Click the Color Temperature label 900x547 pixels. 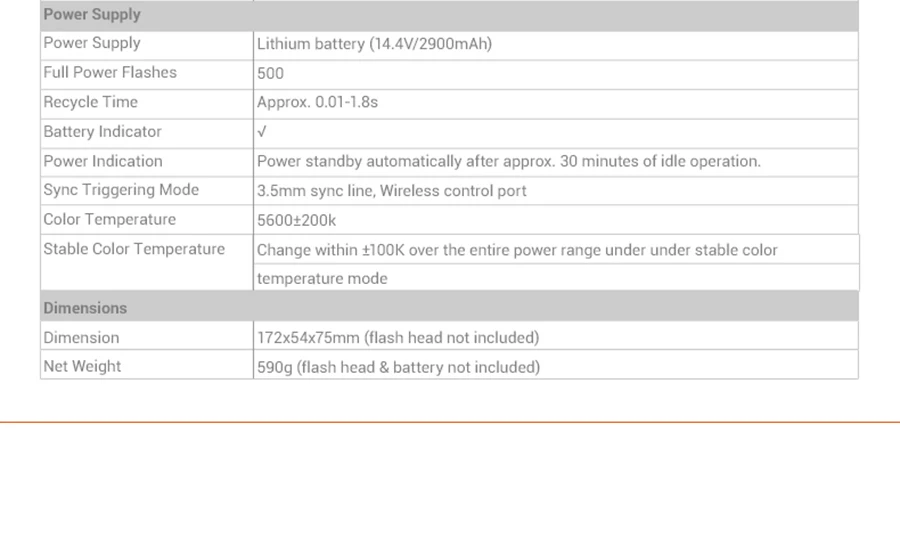(110, 219)
